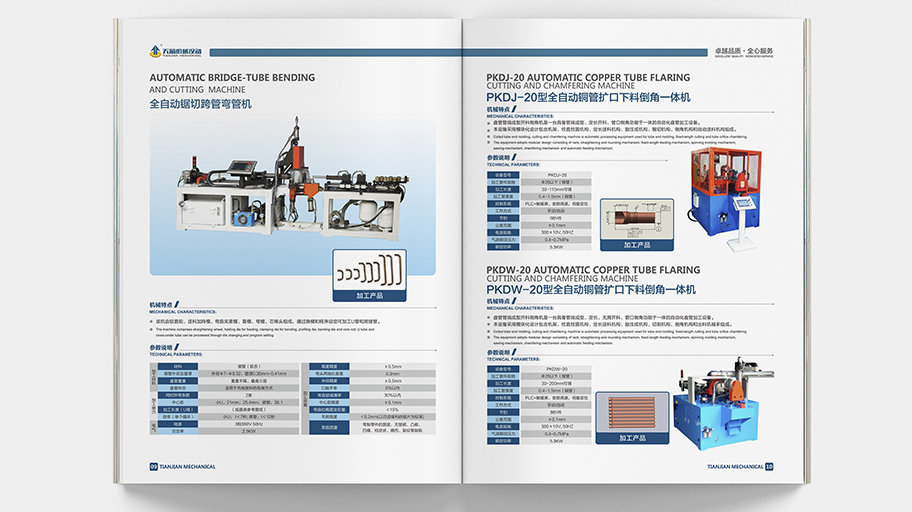Click 'TIANJIAN MECHANICAL' footer on left page

(187, 467)
